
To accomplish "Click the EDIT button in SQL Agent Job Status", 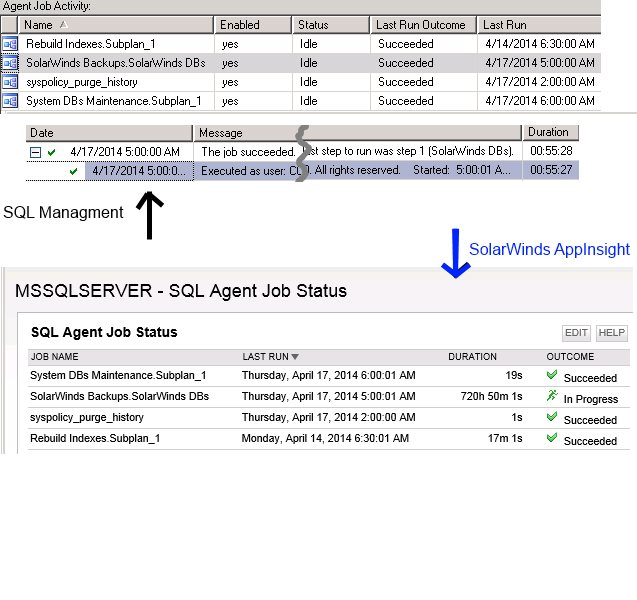I will coord(576,333).
